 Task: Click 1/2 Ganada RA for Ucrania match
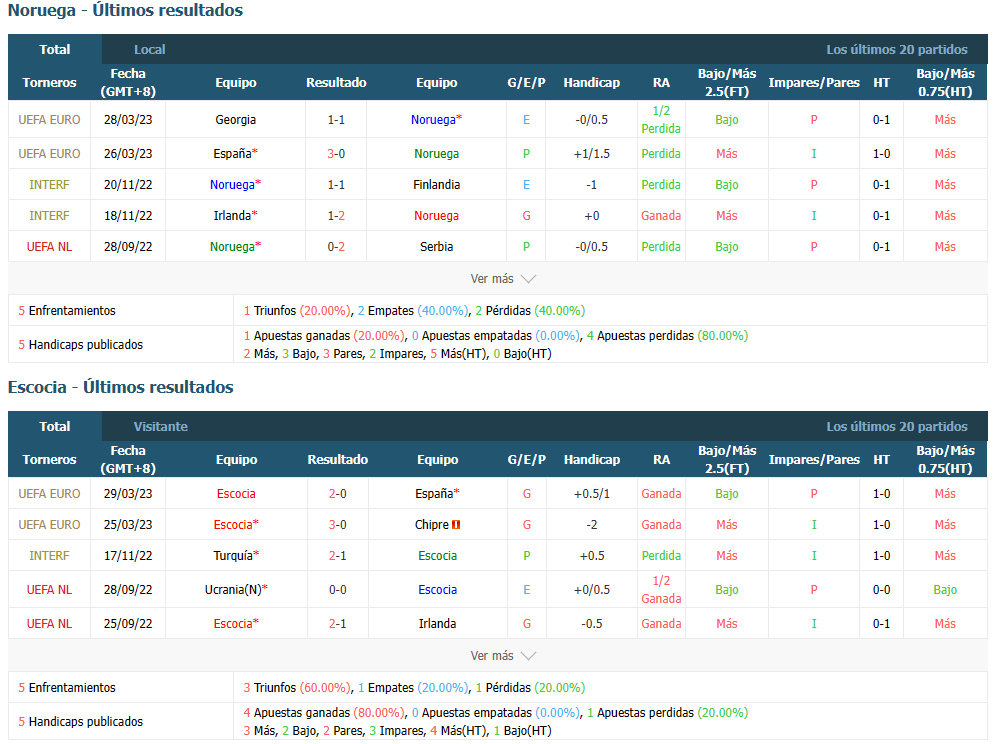[x=661, y=590]
